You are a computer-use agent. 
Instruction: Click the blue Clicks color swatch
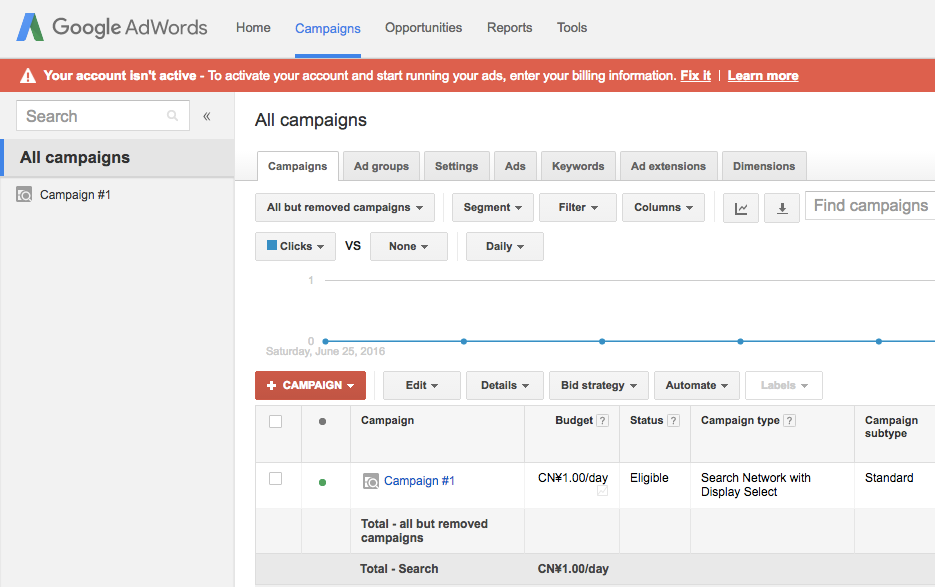pyautogui.click(x=272, y=245)
